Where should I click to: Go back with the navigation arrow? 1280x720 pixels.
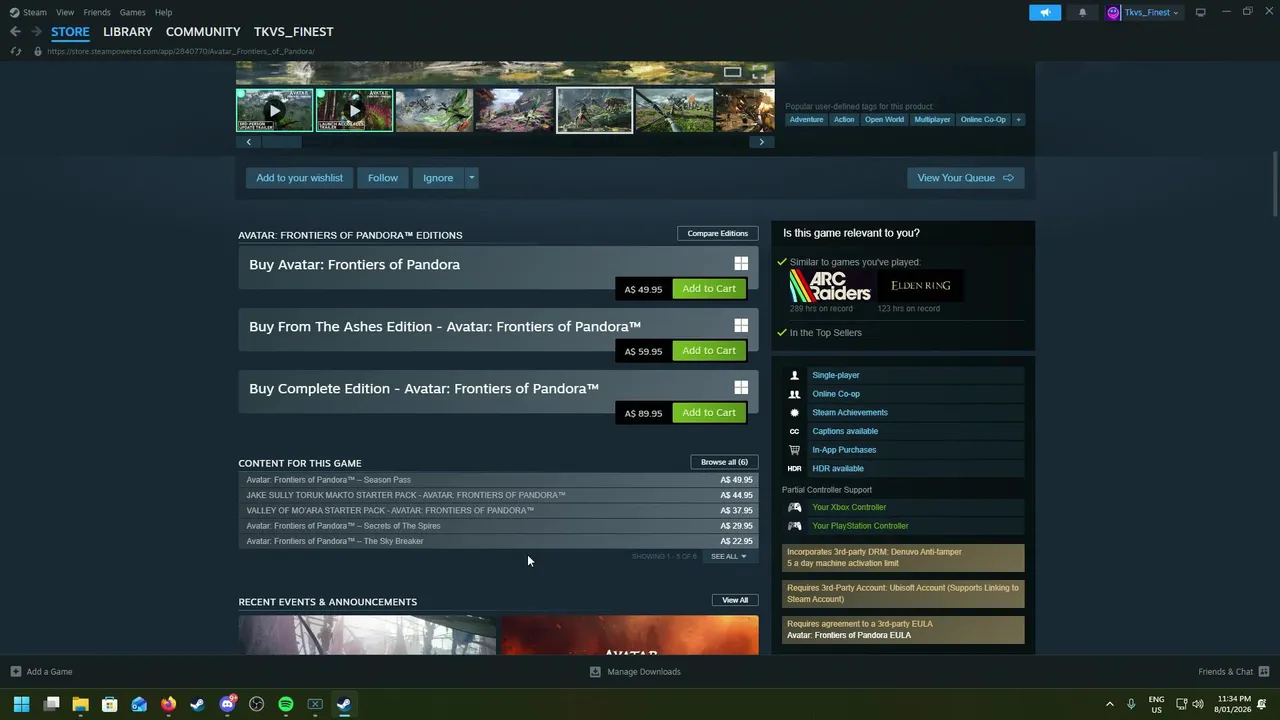tap(15, 32)
